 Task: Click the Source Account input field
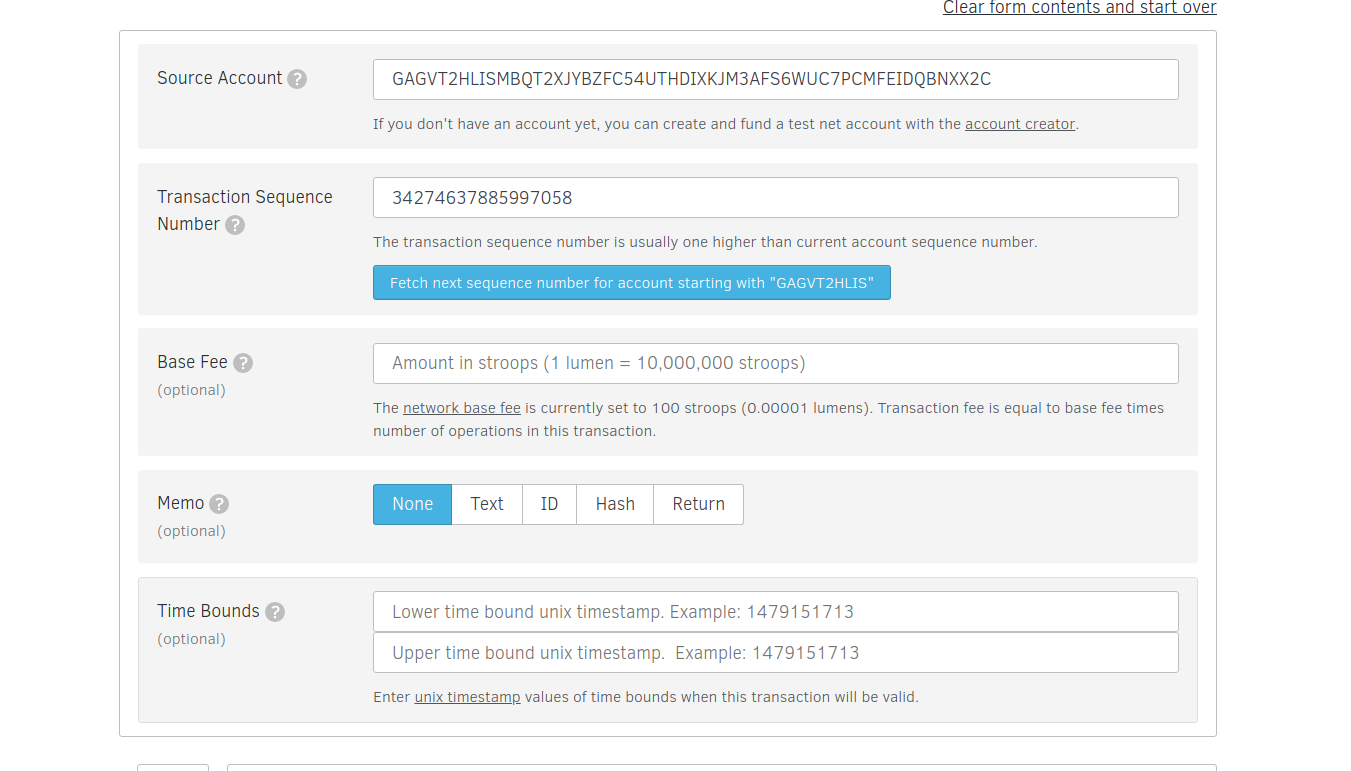coord(775,79)
